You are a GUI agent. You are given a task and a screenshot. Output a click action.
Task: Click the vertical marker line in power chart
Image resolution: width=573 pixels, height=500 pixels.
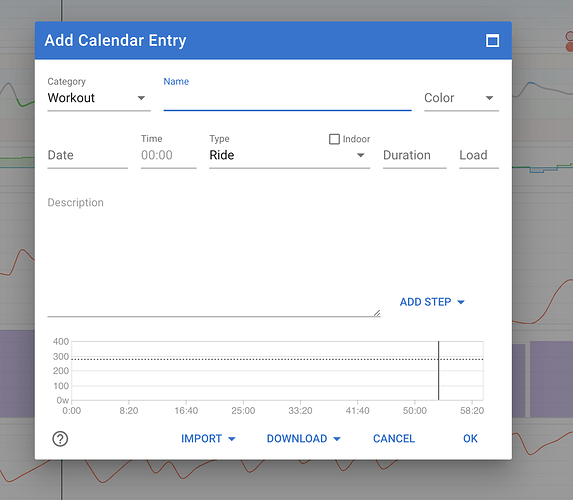point(439,370)
